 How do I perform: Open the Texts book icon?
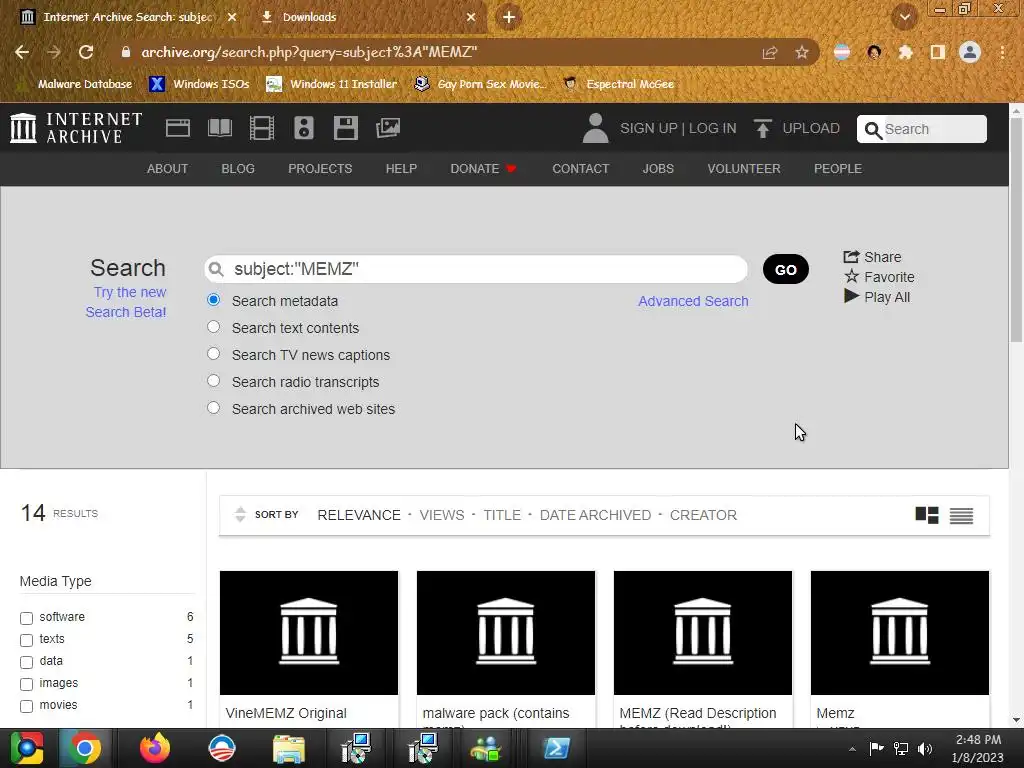point(219,128)
